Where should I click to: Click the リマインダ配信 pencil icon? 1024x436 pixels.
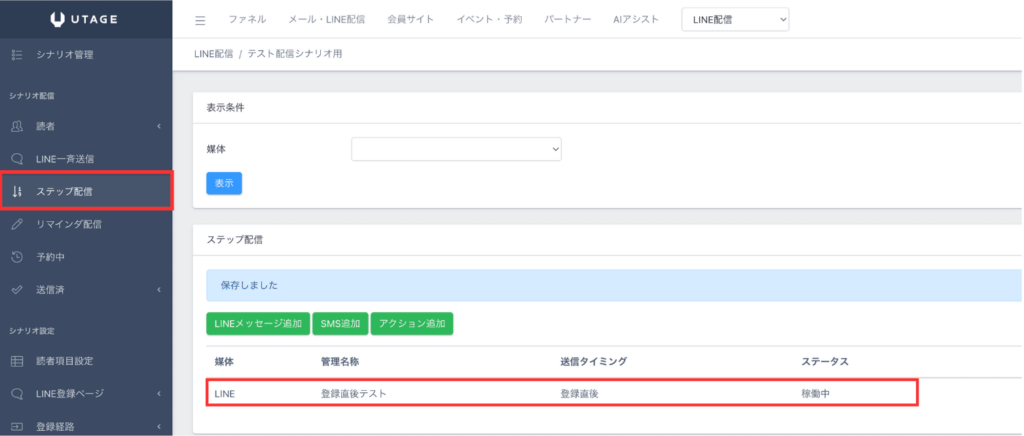click(x=18, y=225)
